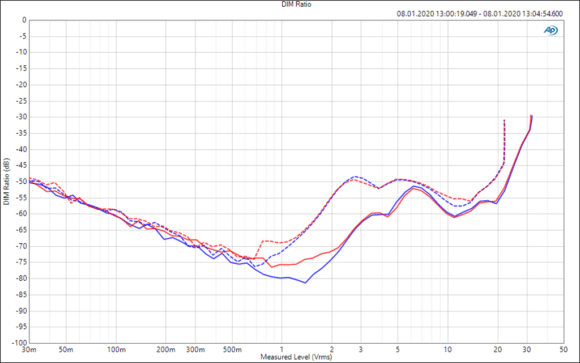Click the -50 y-axis tick label
This screenshot has width=580, height=363.
21,182
